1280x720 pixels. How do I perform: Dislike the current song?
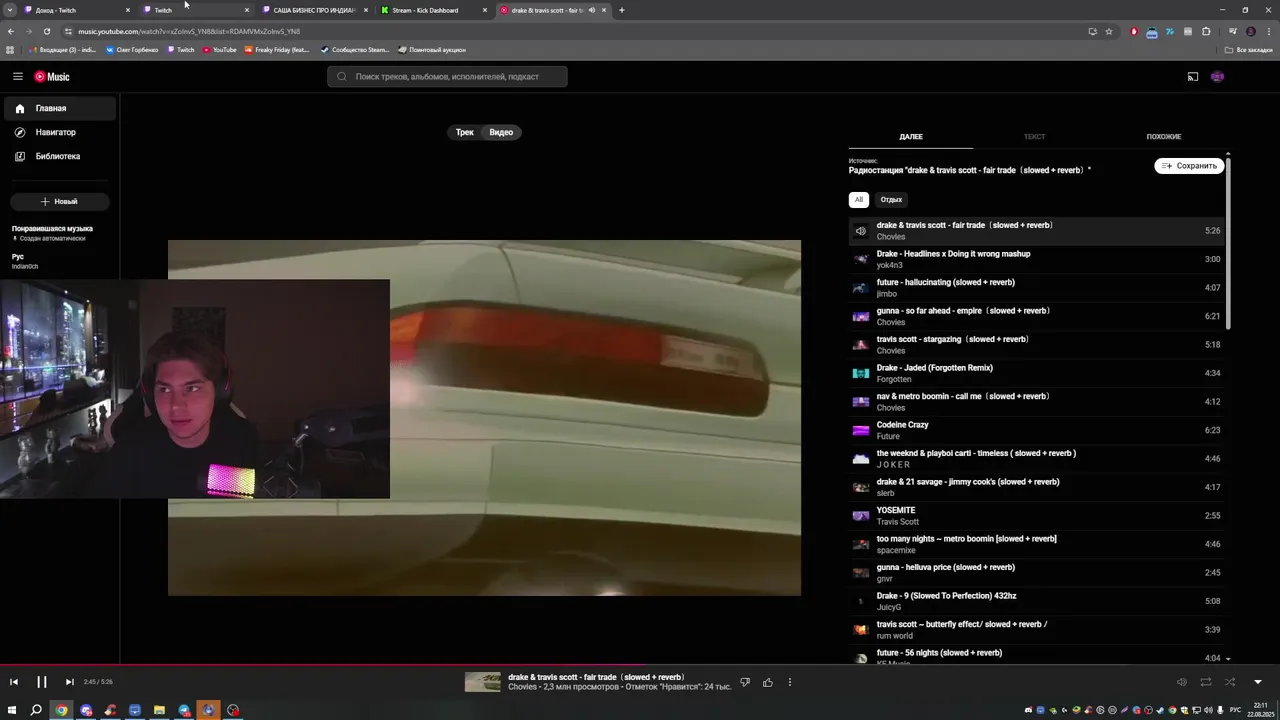pyautogui.click(x=744, y=682)
